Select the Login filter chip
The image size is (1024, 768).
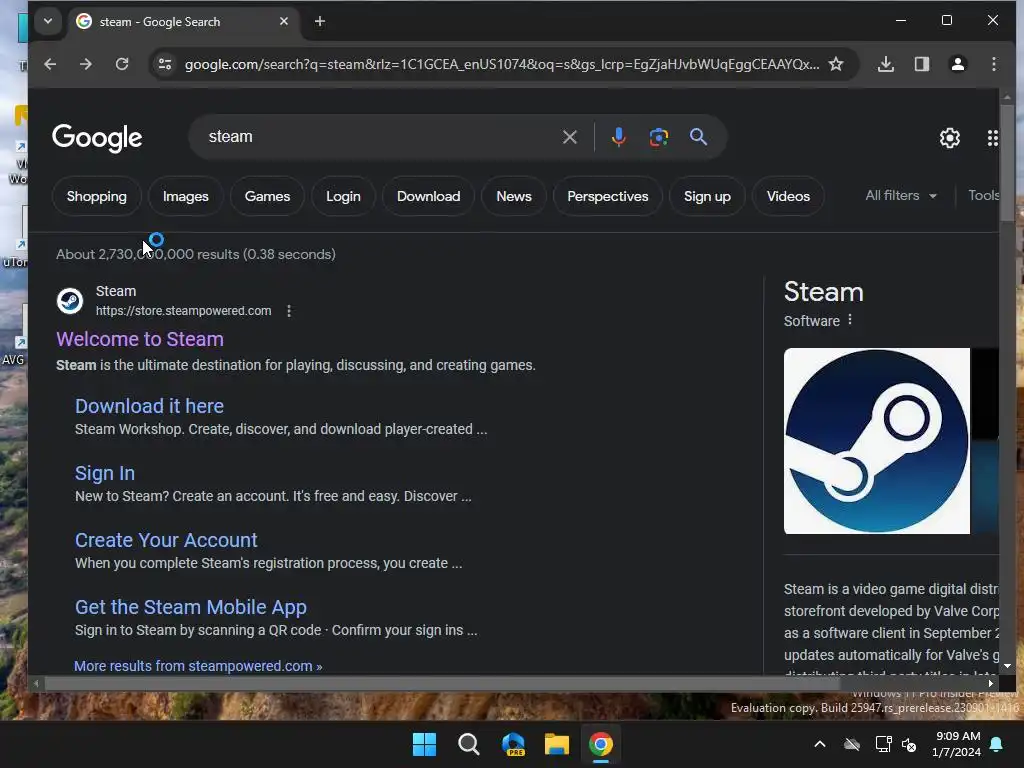click(x=343, y=197)
